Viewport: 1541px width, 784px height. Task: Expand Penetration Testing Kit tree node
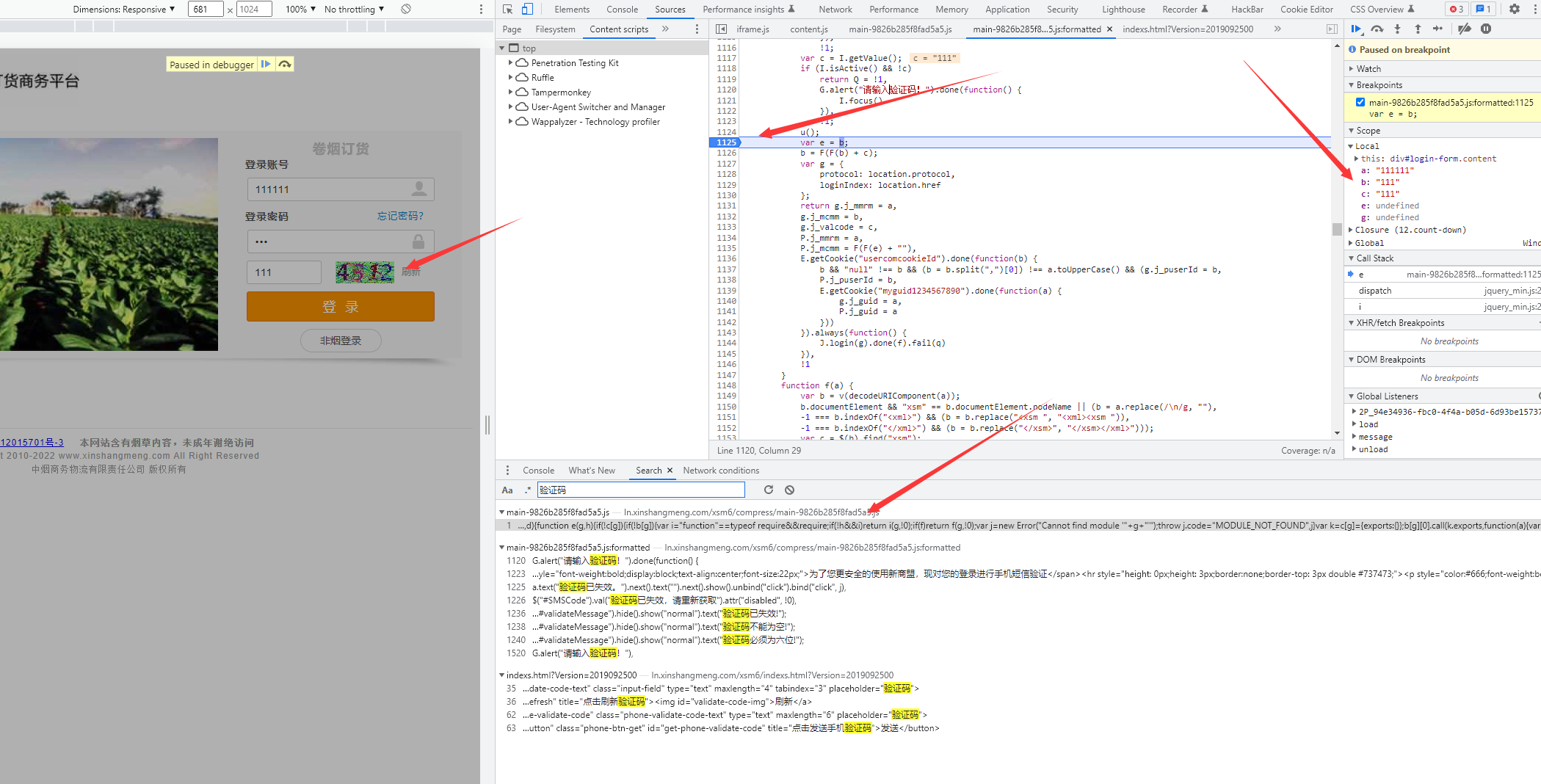511,63
